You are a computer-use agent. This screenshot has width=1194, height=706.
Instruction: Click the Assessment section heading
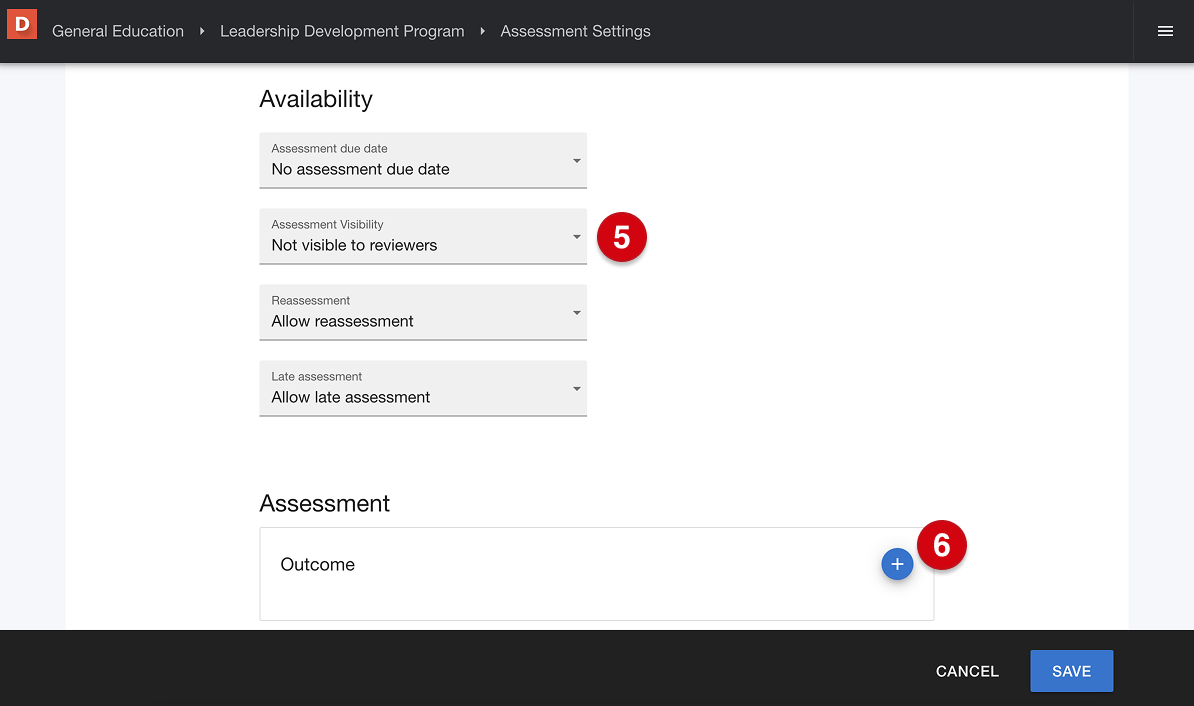[x=324, y=503]
